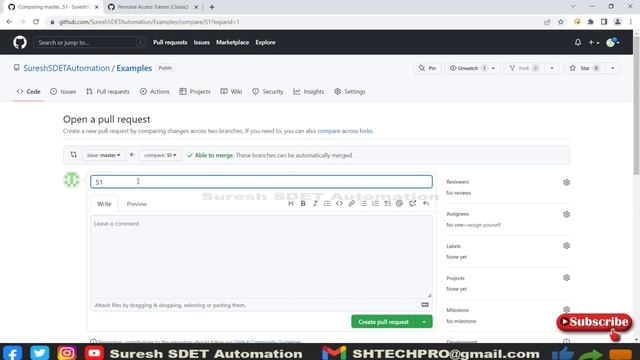Mention a user with the @ icon
Image resolution: width=640 pixels, height=360 pixels.
[399, 203]
